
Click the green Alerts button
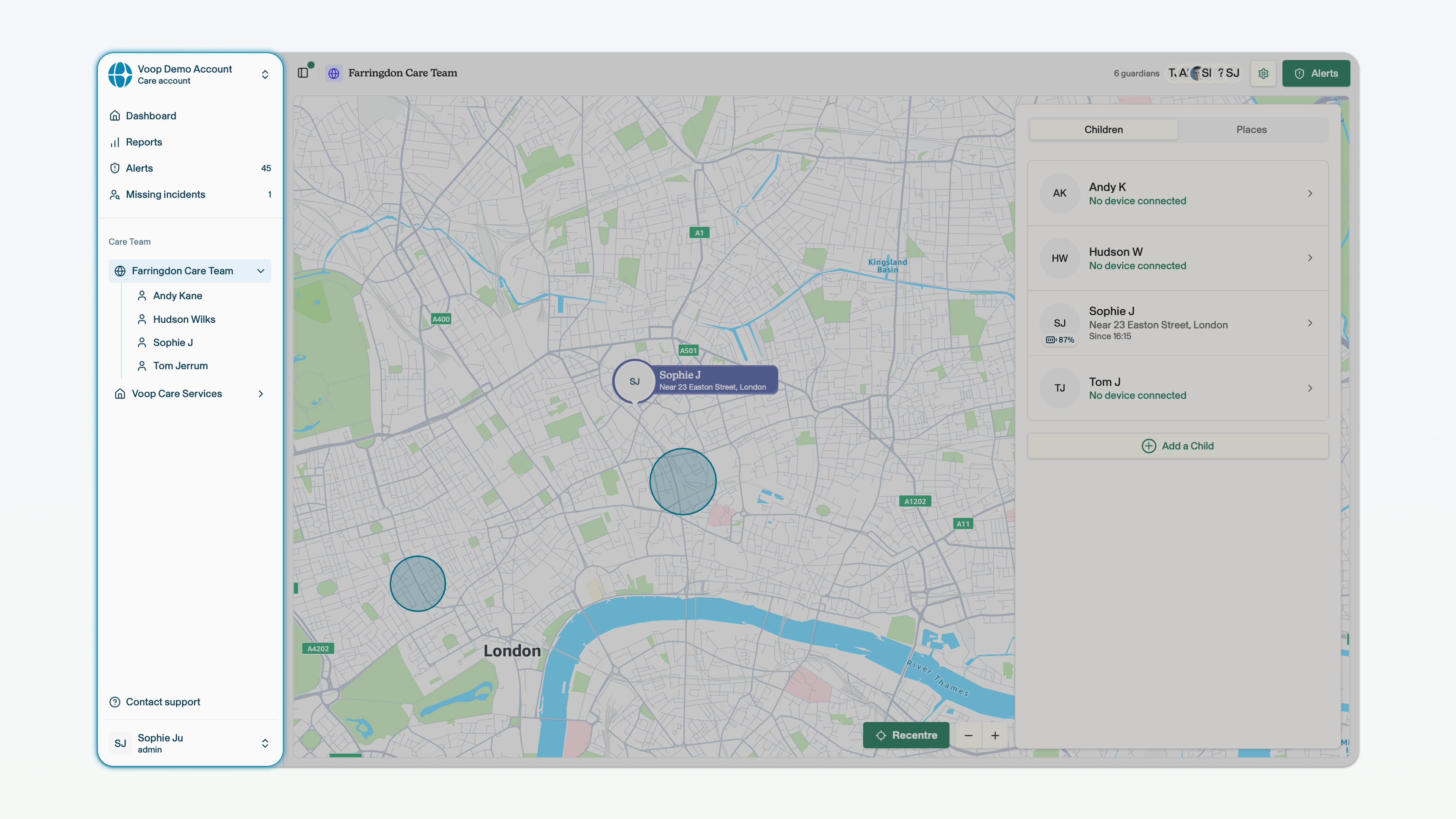pos(1316,74)
